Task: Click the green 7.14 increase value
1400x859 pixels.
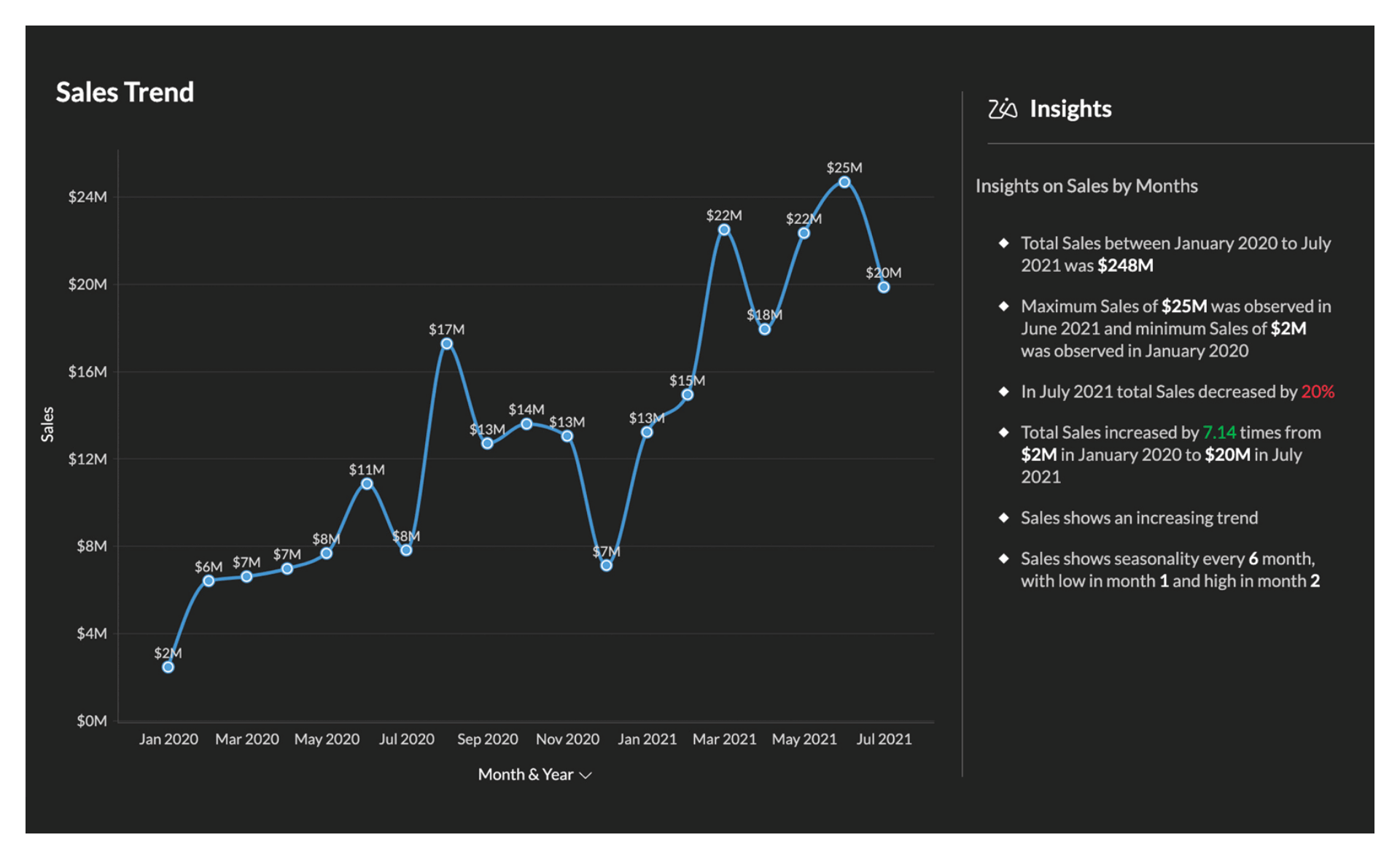Action: (x=1219, y=432)
